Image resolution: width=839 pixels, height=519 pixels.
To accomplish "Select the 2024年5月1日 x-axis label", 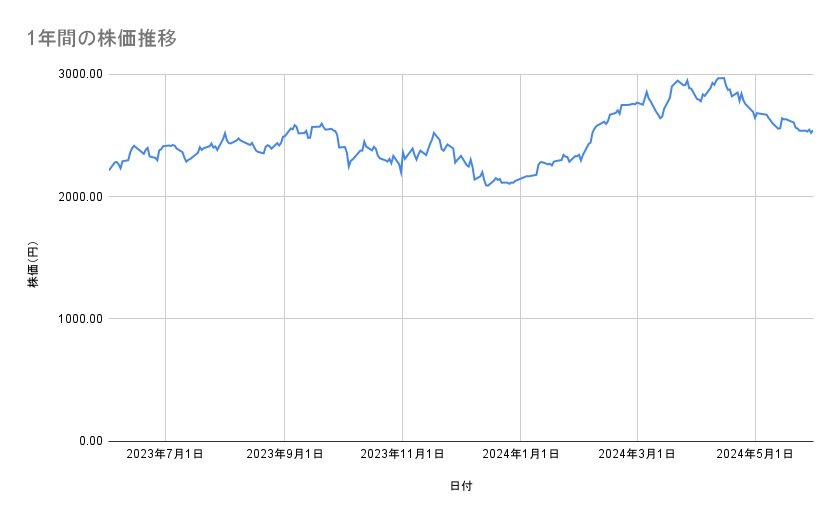I will pos(755,454).
